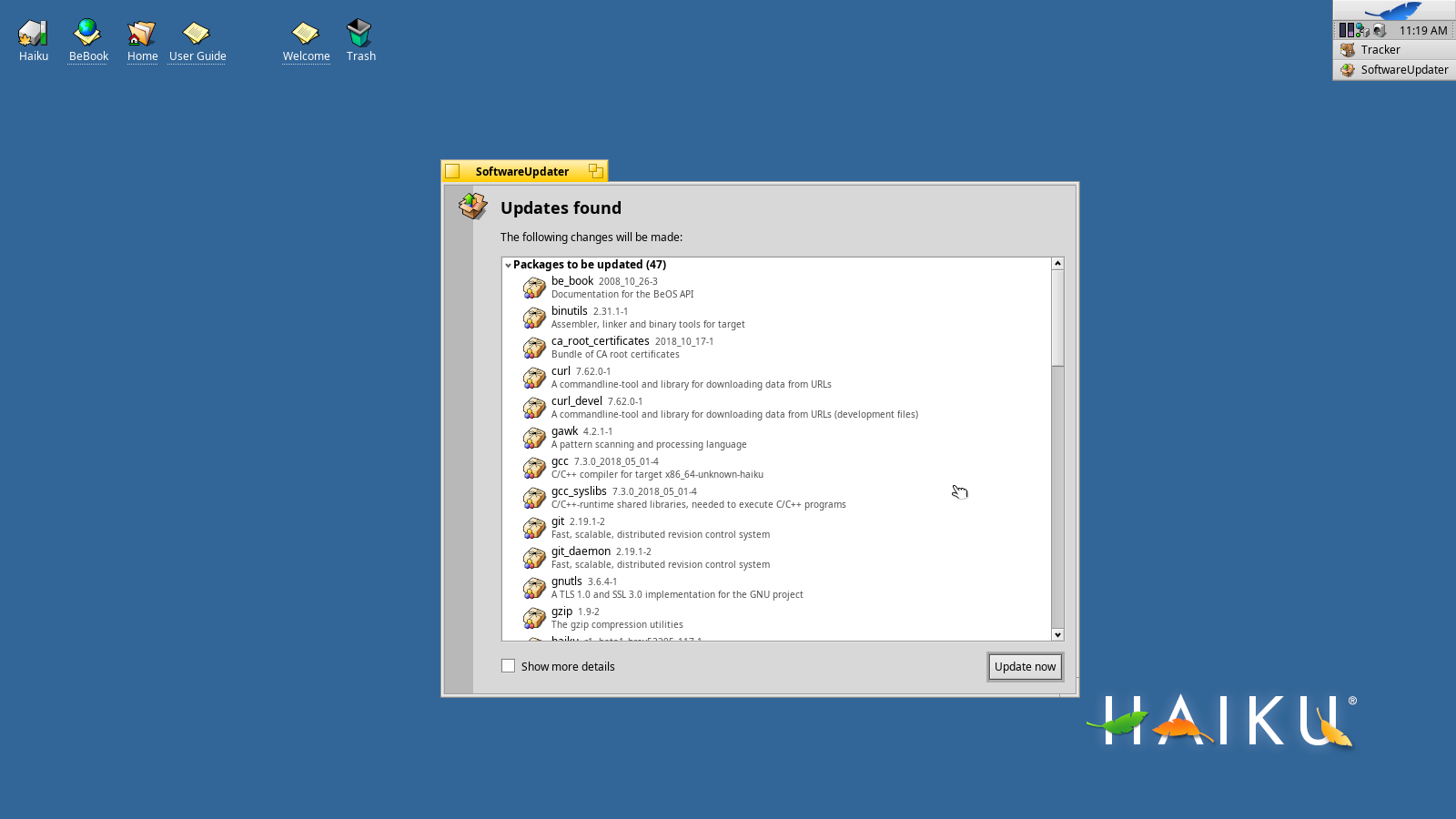Image resolution: width=1456 pixels, height=819 pixels.
Task: Close SoftwareUpdater with the yellow close box
Action: pyautogui.click(x=452, y=171)
